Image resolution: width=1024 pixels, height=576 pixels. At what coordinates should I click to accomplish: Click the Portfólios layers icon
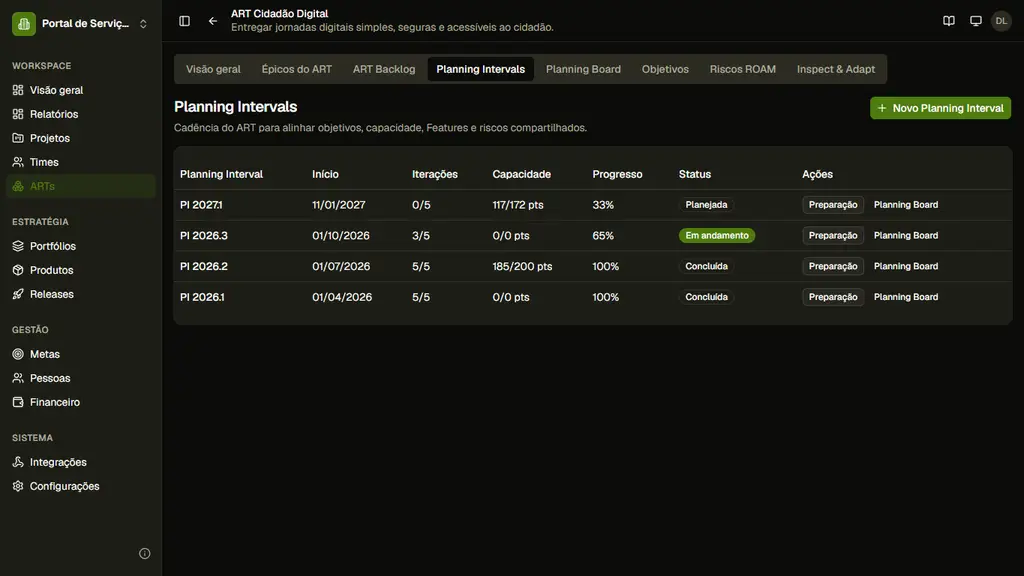[18, 246]
